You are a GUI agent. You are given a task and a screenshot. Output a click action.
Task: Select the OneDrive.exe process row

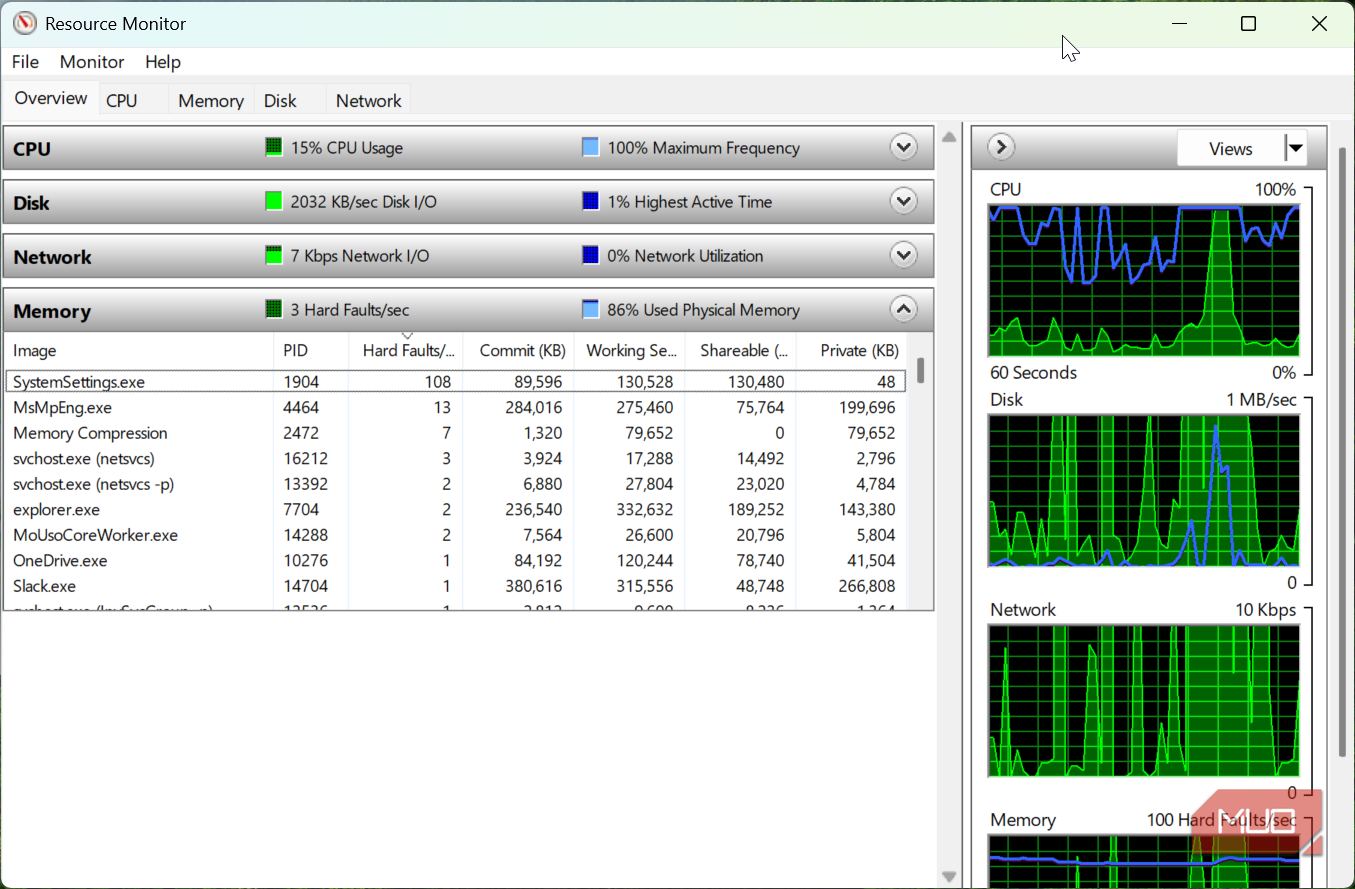click(455, 561)
